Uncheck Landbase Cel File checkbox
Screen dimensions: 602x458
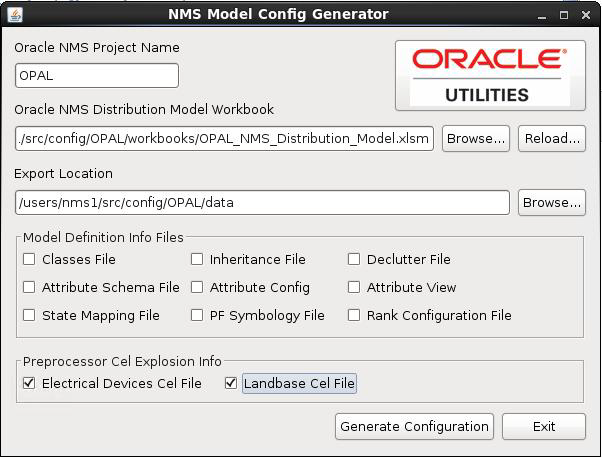click(x=231, y=383)
